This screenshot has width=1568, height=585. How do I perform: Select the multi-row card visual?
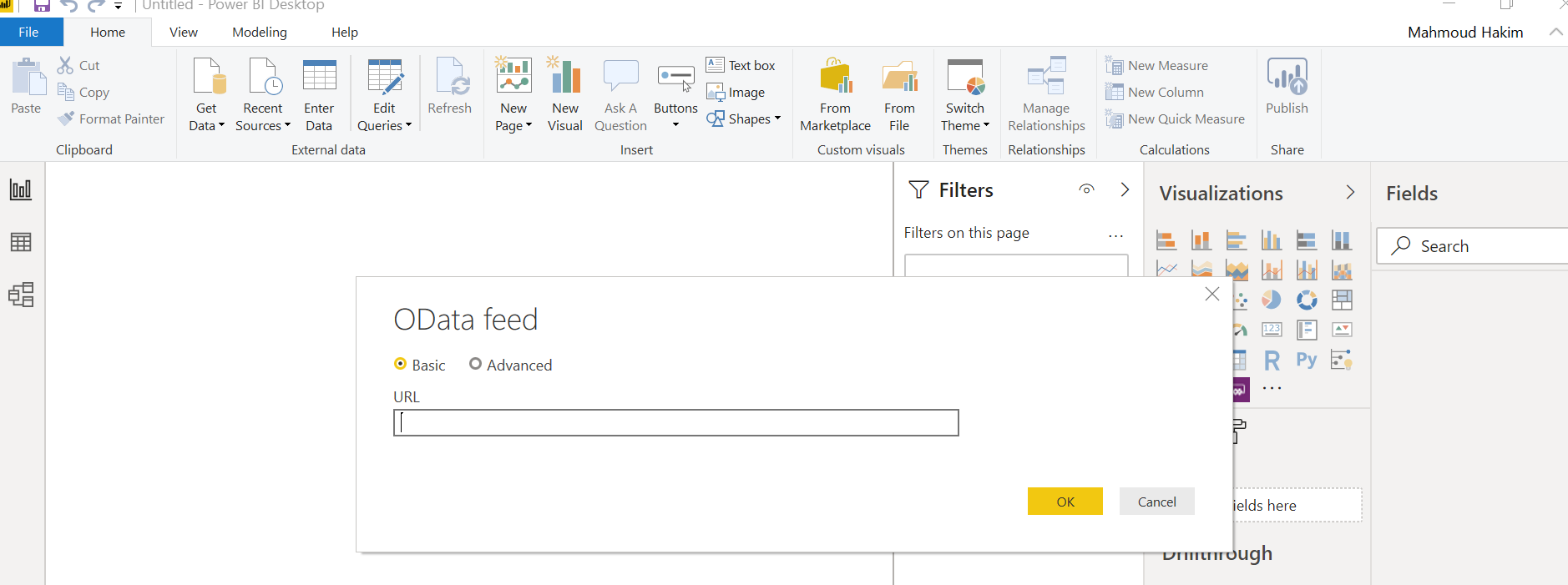pyautogui.click(x=1307, y=330)
